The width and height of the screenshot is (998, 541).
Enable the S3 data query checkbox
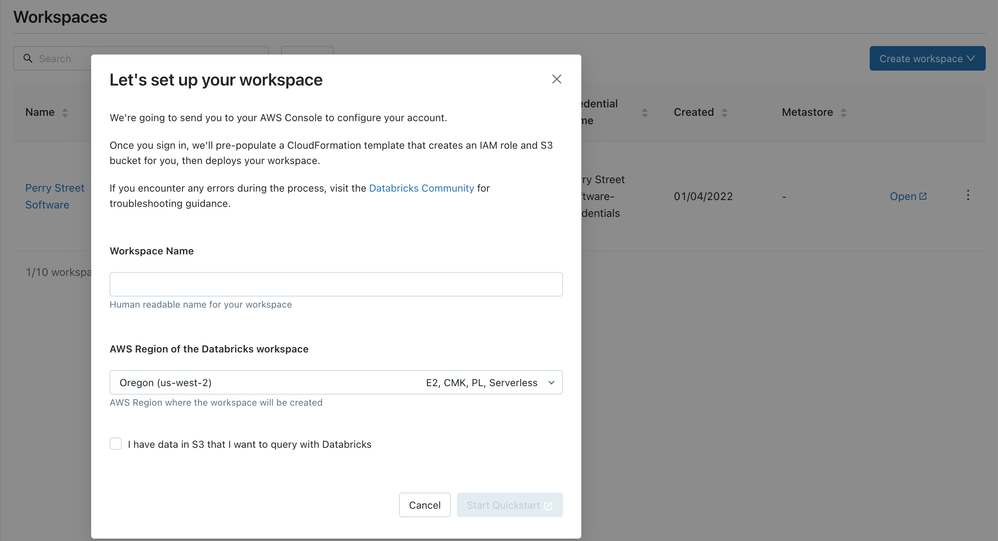tap(116, 444)
